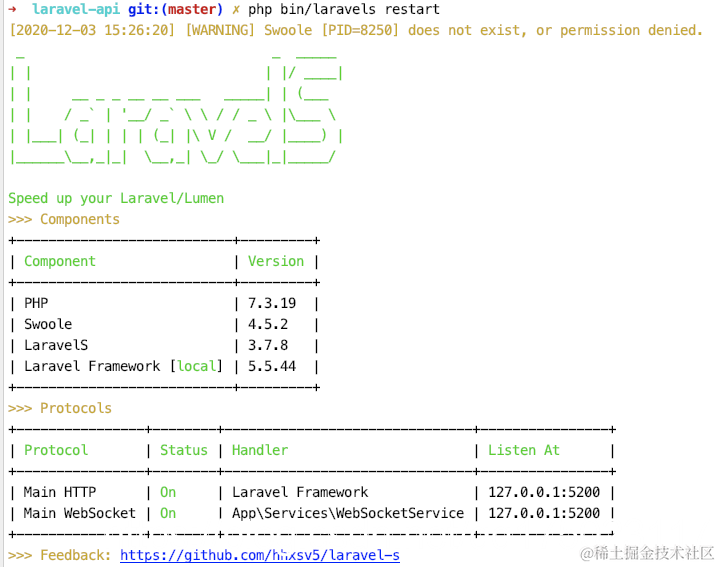Click the 'Version' column header
The height and width of the screenshot is (567, 720).
(x=276, y=261)
